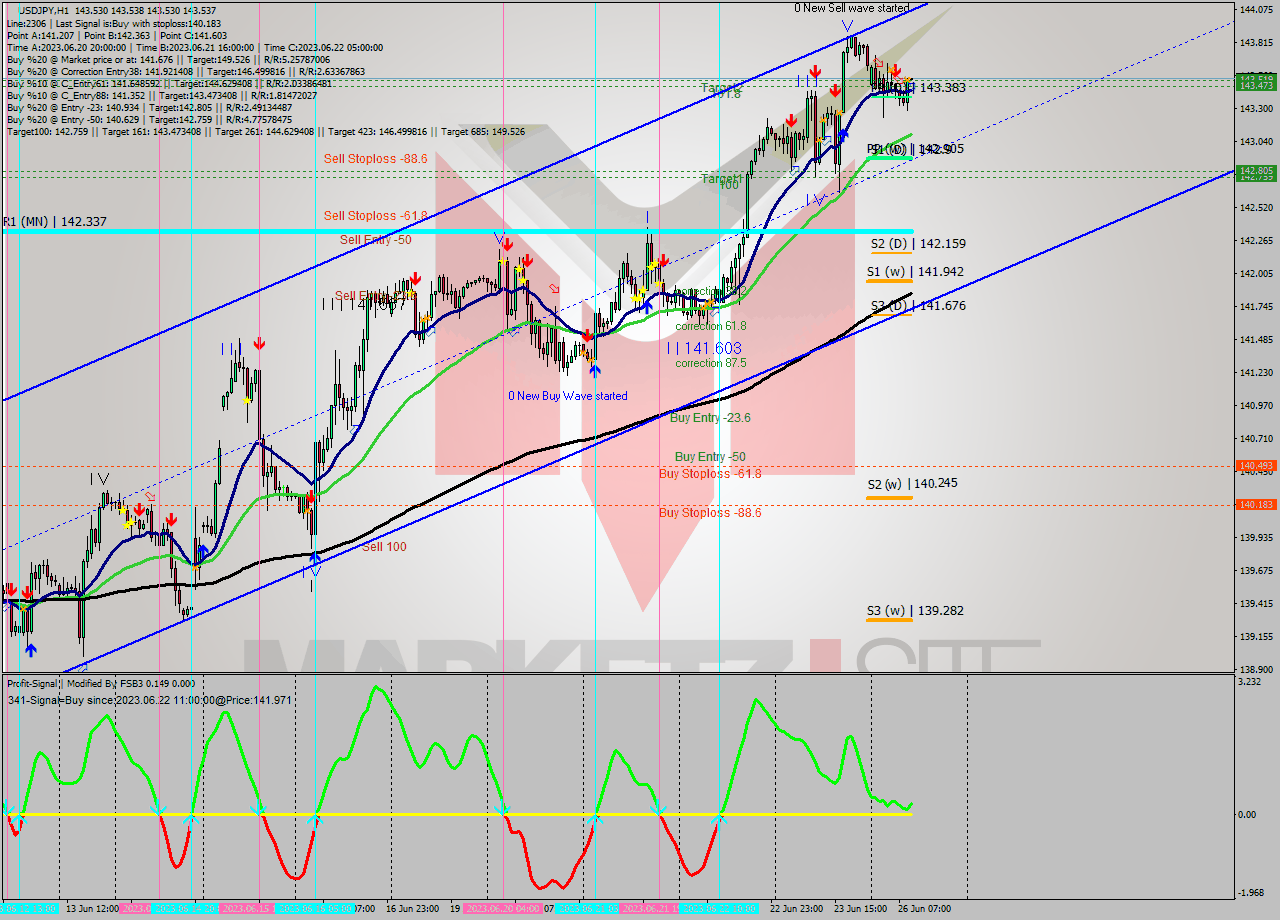Click the 'R1 (MN) | 142.337' label
This screenshot has height=920, width=1280.
click(x=54, y=221)
